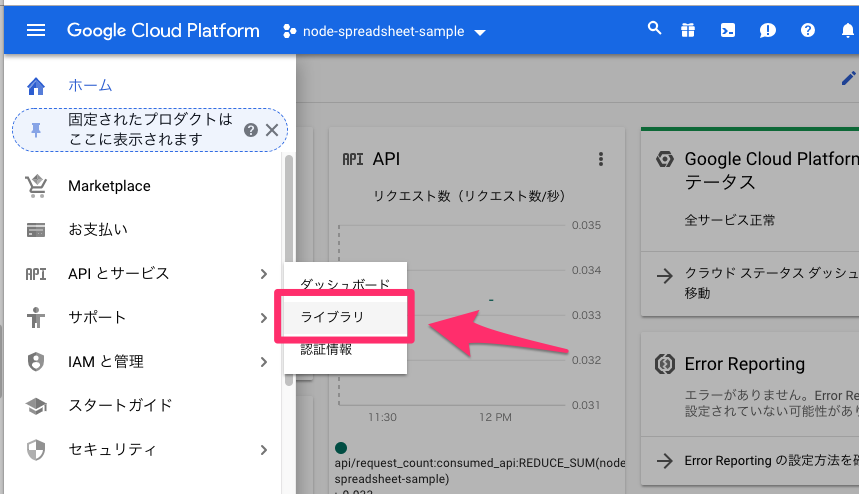Open the hamburger navigation menu
This screenshot has width=859, height=494.
pos(36,30)
